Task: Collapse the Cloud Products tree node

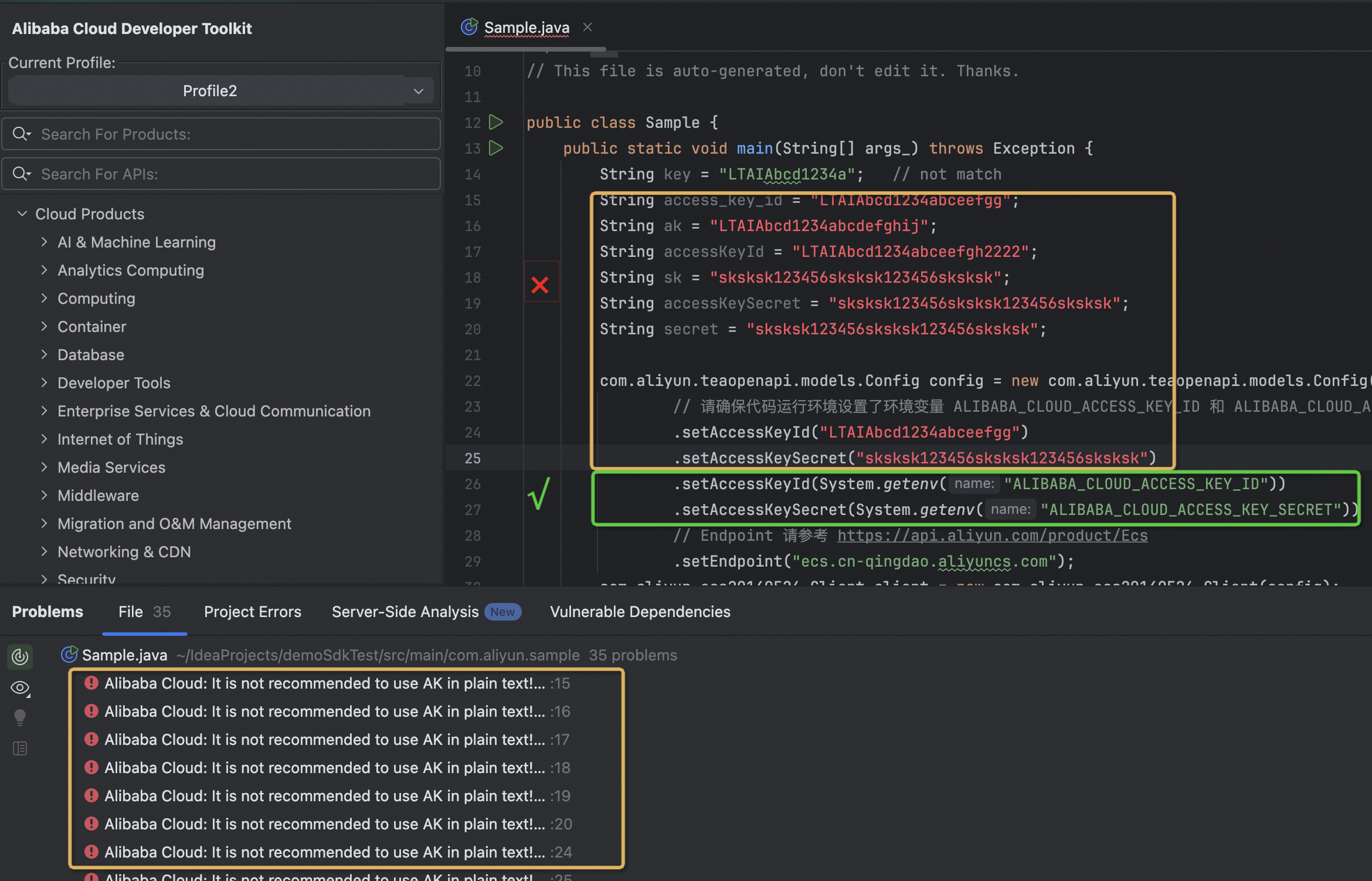Action: click(x=22, y=214)
